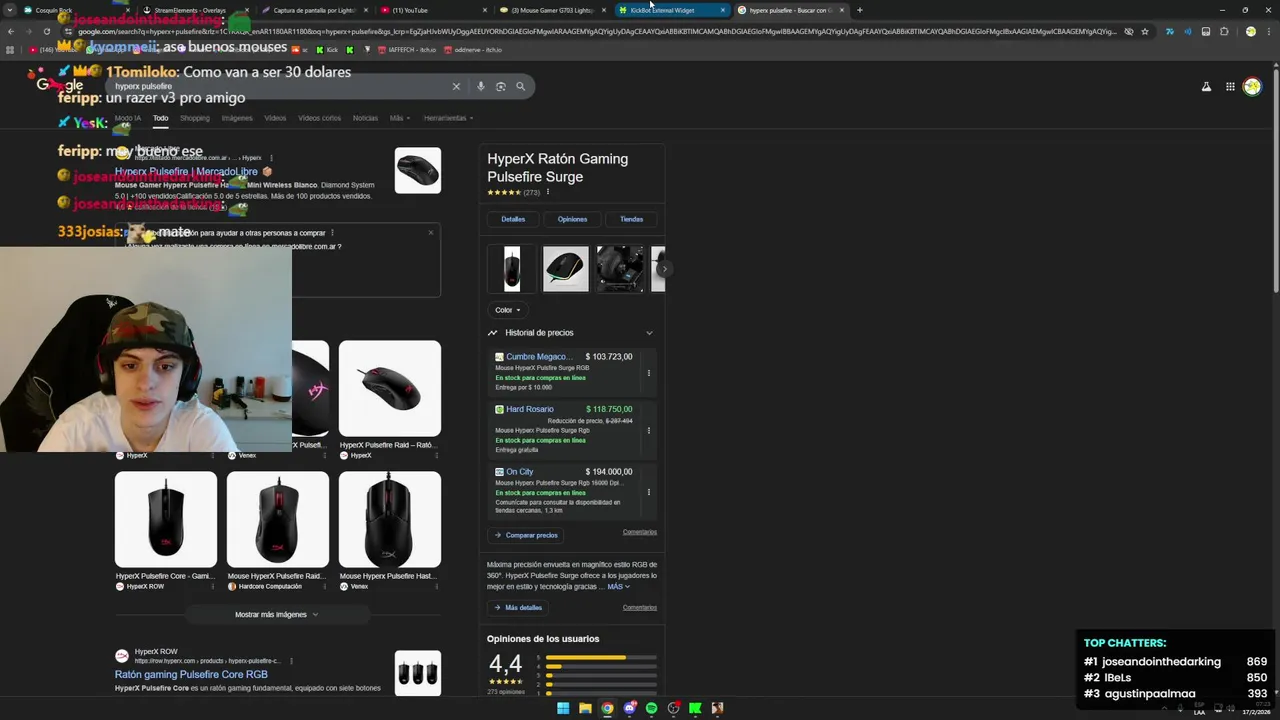Collapse Historial de precios section
This screenshot has height=720, width=1280.
649,333
